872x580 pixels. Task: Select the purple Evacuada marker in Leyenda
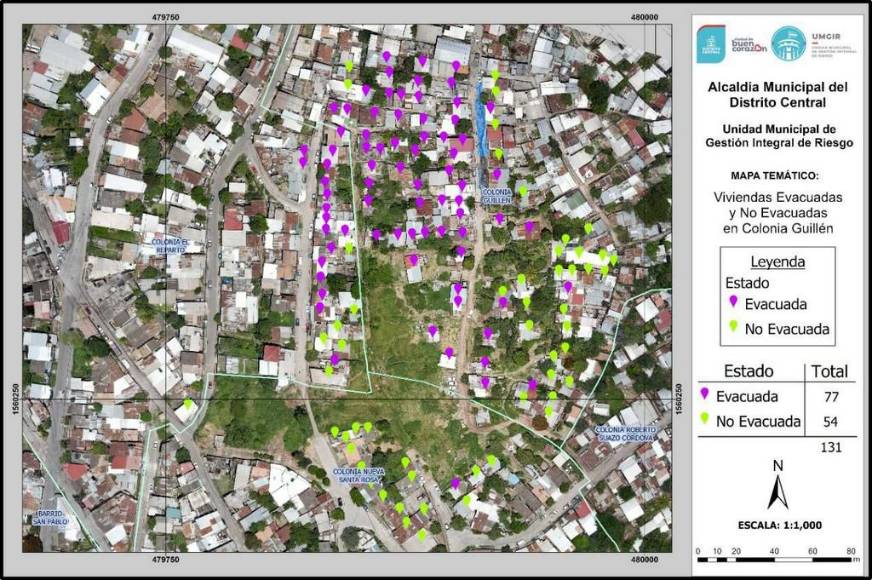pyautogui.click(x=733, y=302)
